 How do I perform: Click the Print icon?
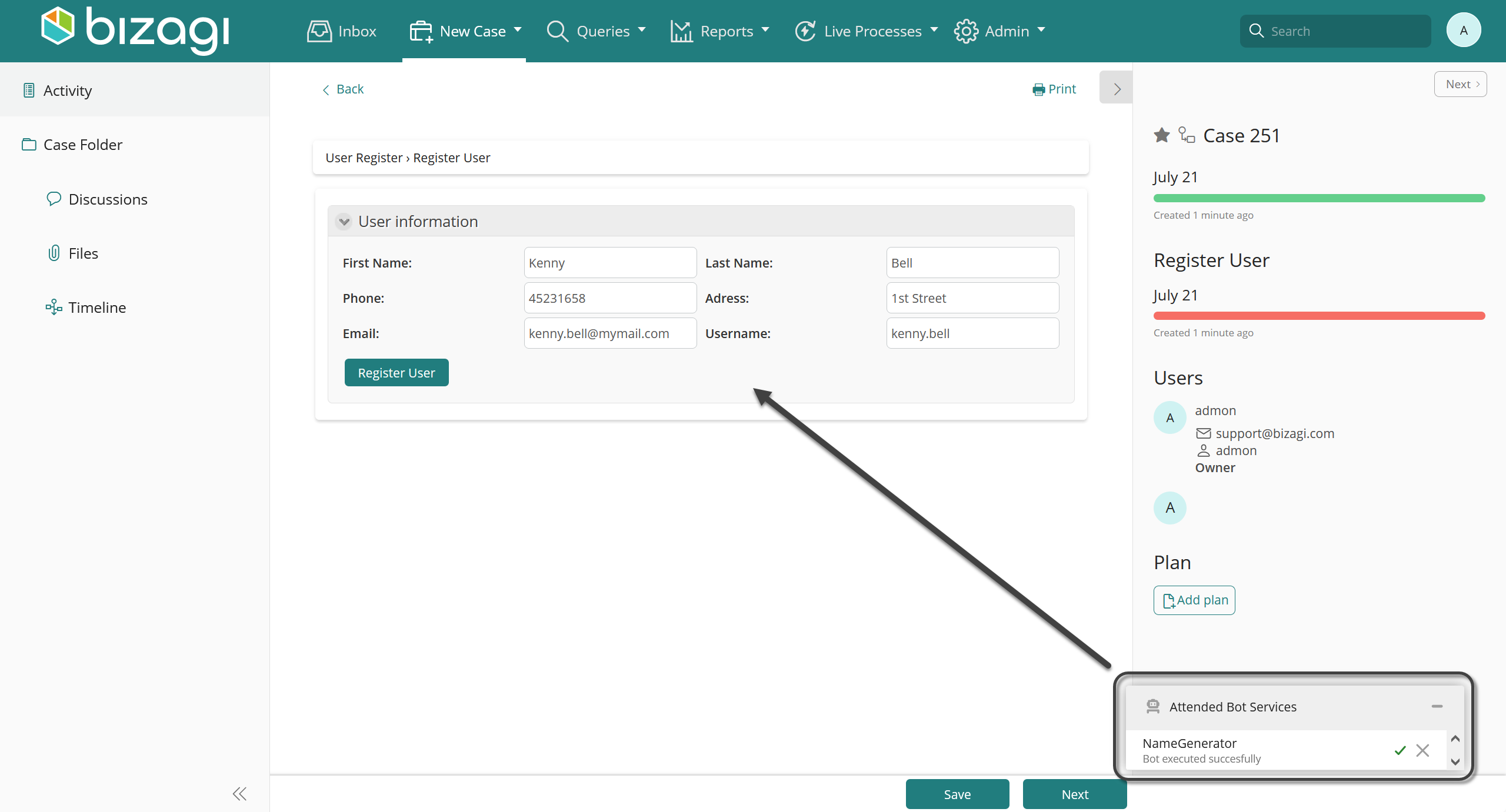(x=1038, y=89)
